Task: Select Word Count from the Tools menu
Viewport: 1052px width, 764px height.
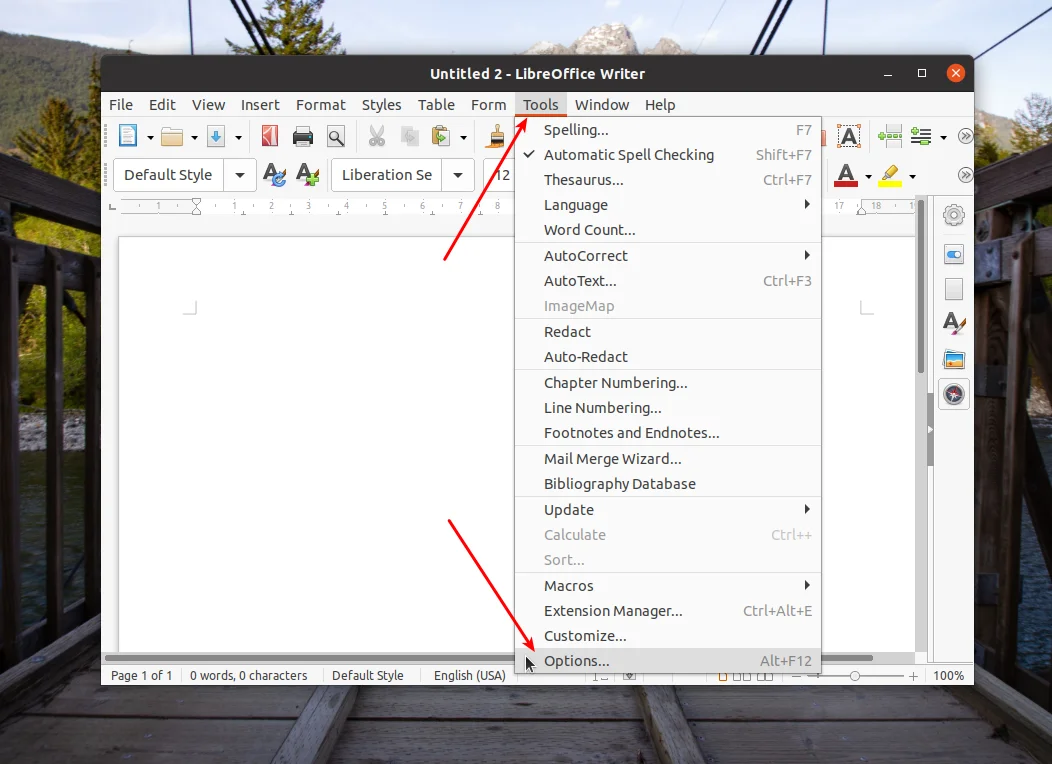Action: [x=590, y=230]
